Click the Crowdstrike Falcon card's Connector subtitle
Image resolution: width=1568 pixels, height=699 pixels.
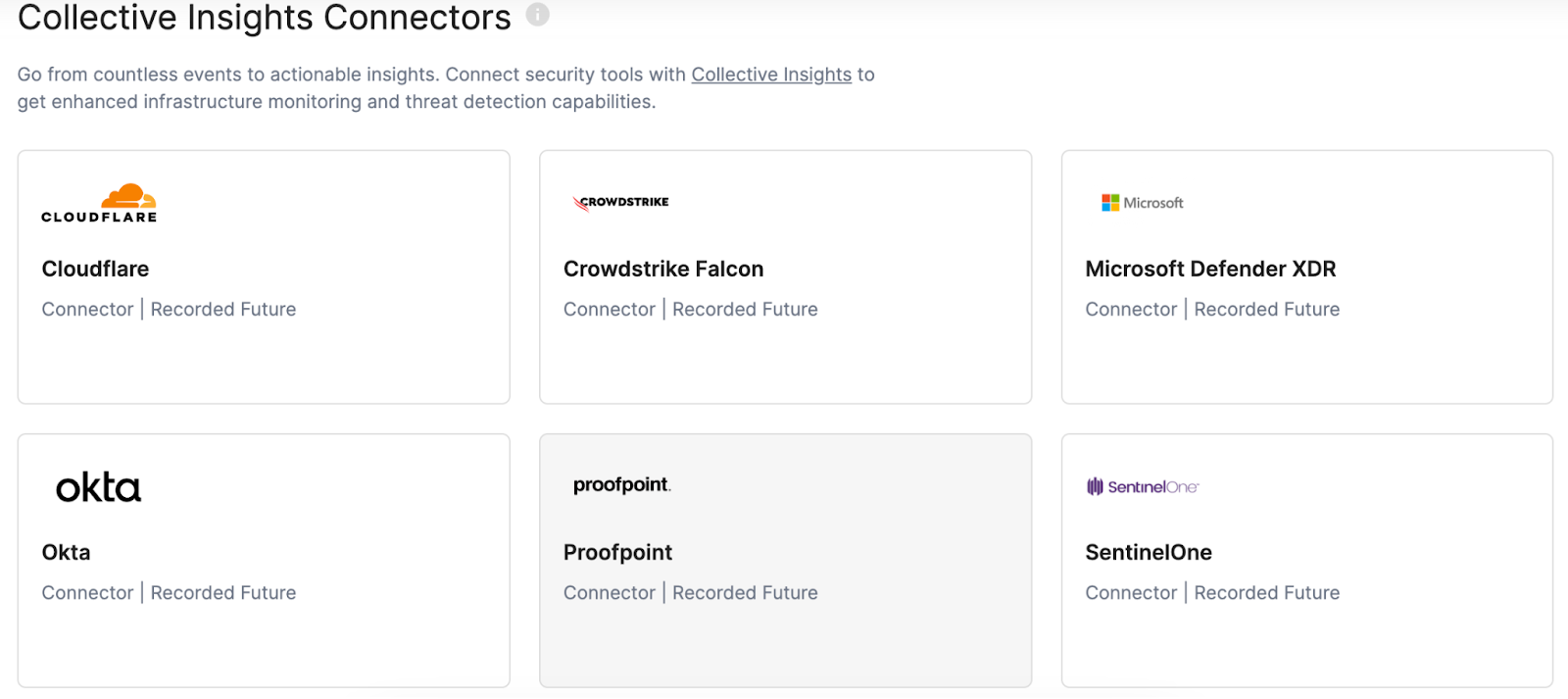coord(609,309)
